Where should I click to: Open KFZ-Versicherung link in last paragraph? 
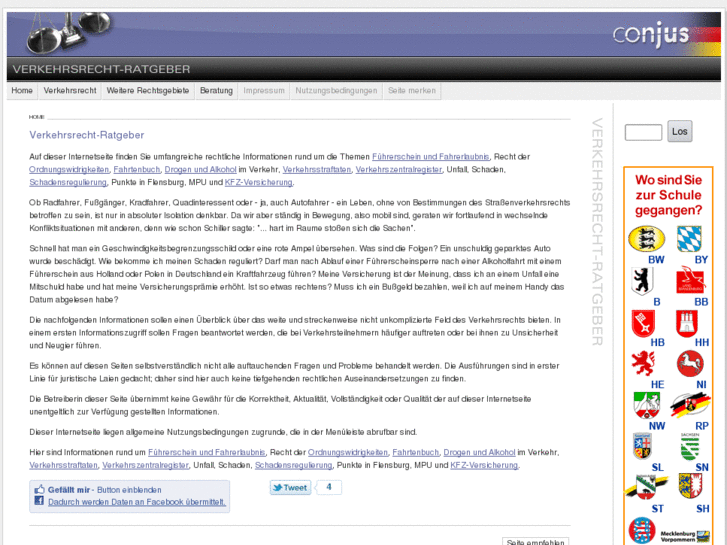(484, 465)
